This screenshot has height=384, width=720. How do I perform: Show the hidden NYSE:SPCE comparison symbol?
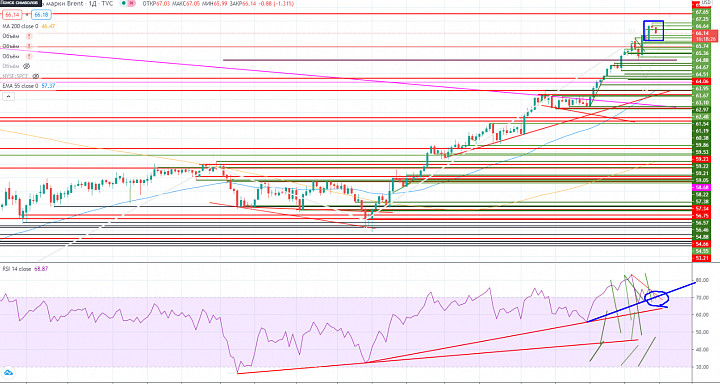(x=35, y=76)
